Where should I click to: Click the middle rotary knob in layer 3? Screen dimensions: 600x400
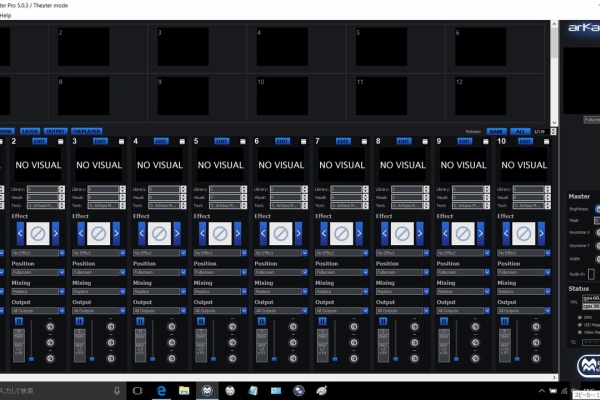[x=111, y=342]
